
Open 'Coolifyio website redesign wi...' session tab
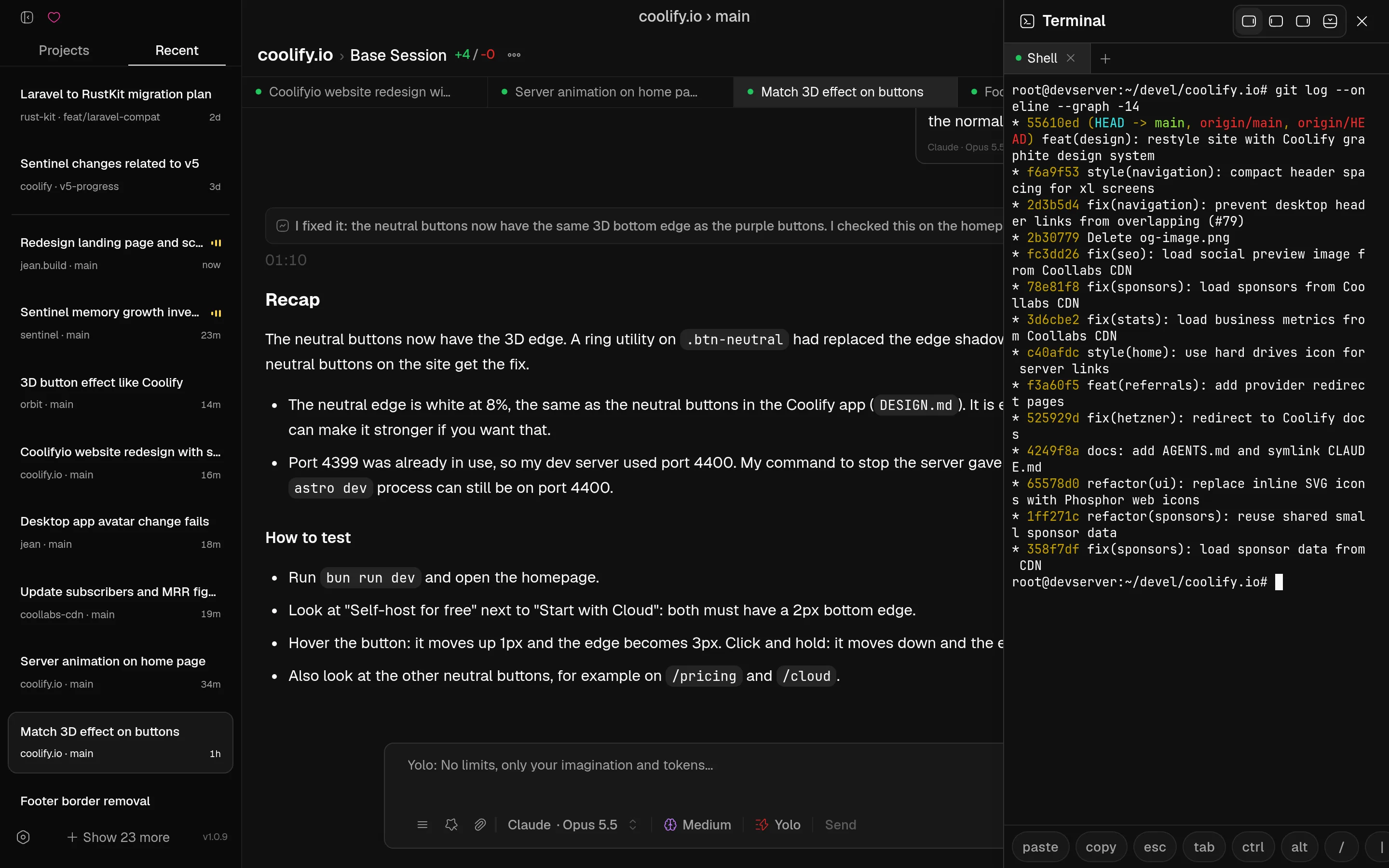364,92
